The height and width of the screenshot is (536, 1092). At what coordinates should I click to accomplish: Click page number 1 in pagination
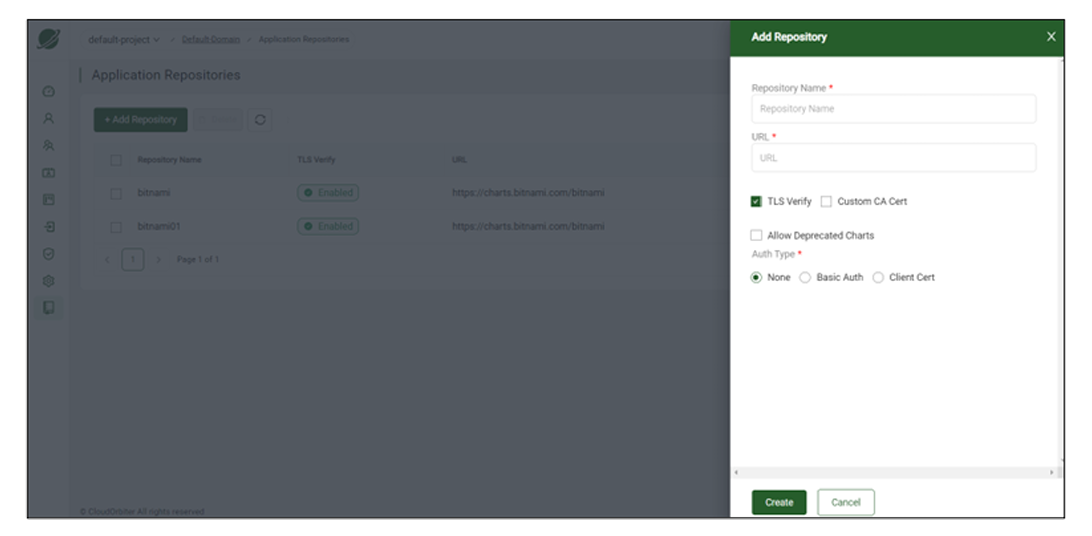133,260
